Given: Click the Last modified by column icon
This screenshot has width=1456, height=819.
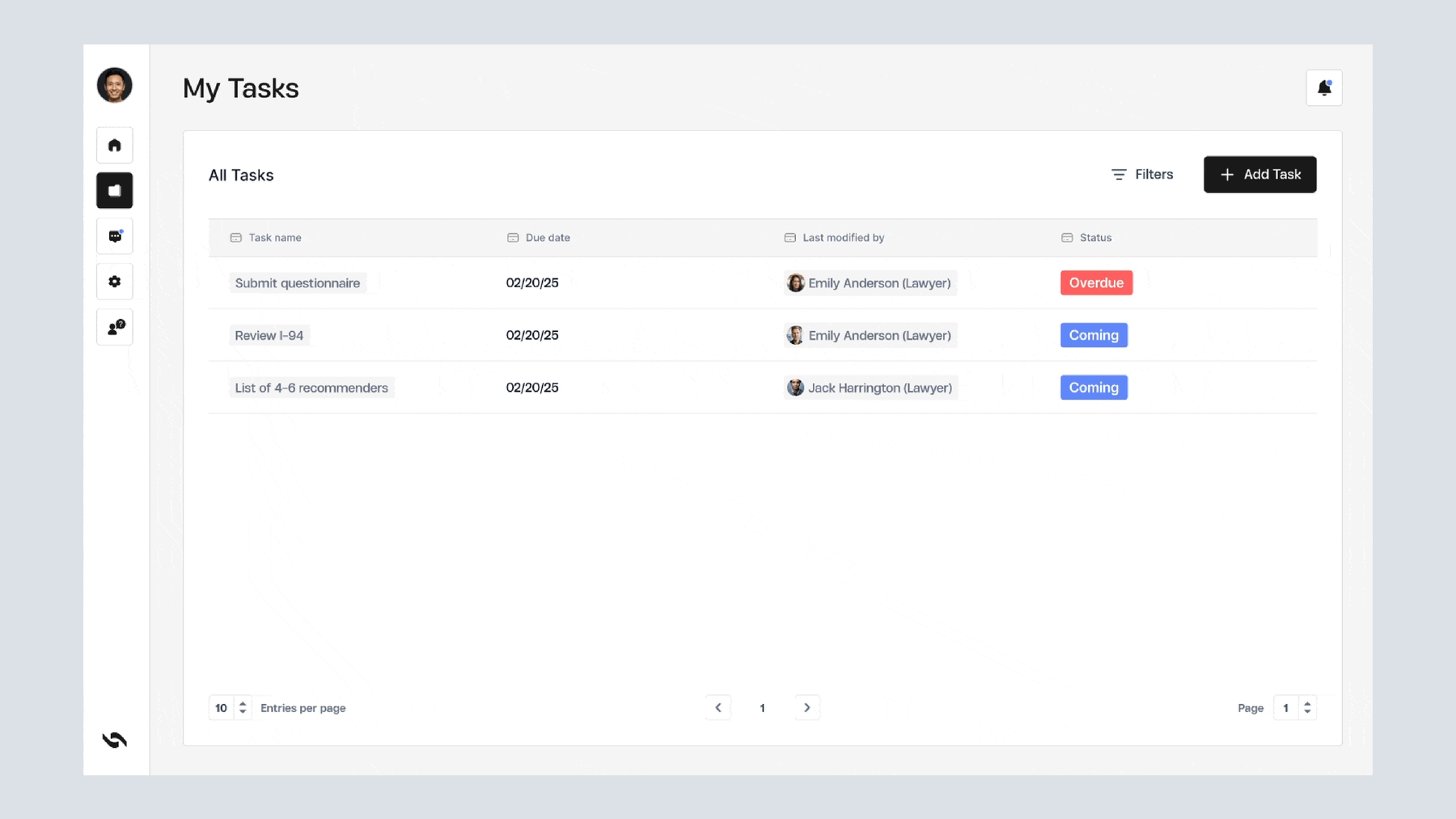Looking at the screenshot, I should (x=789, y=238).
